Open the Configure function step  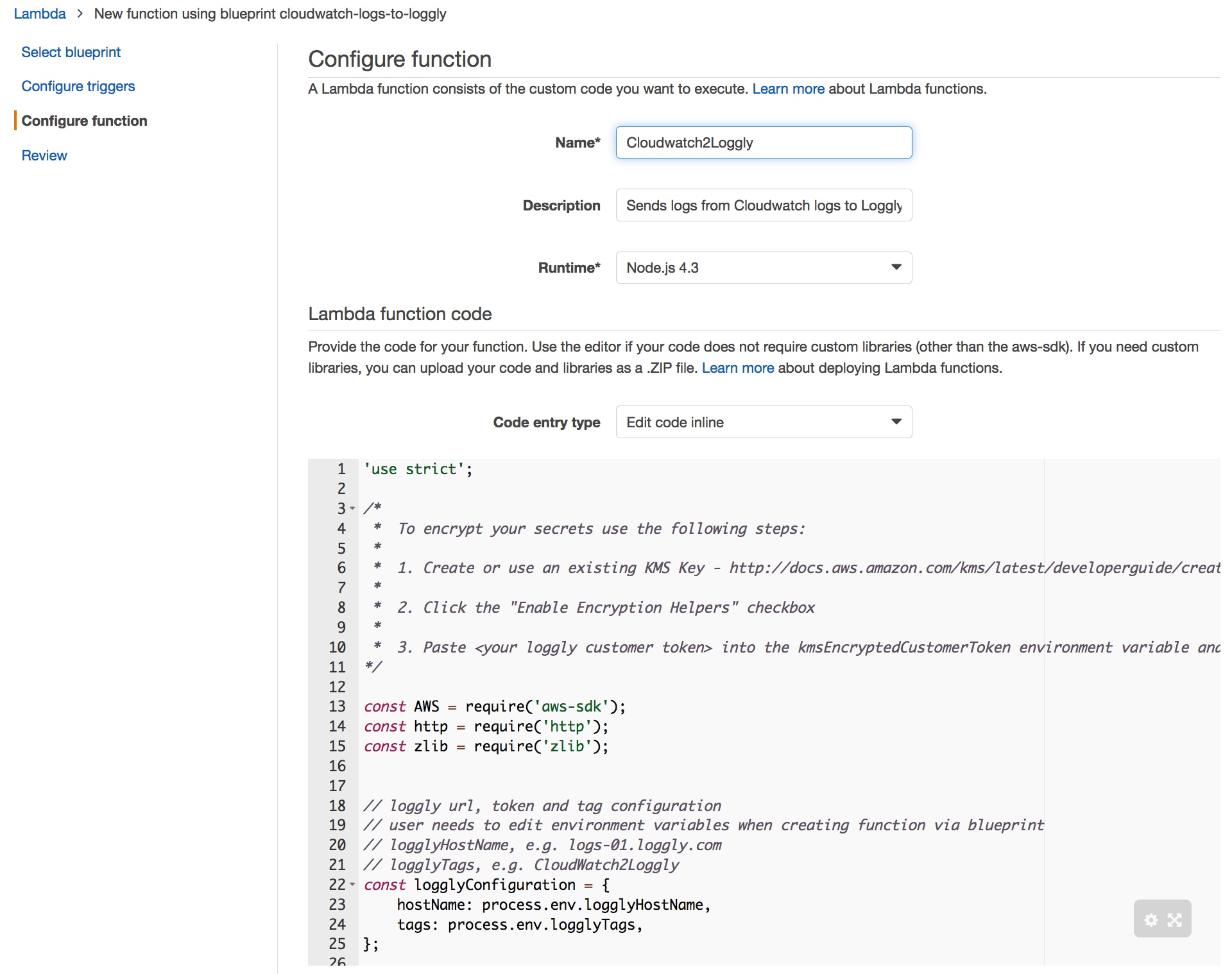click(x=84, y=121)
